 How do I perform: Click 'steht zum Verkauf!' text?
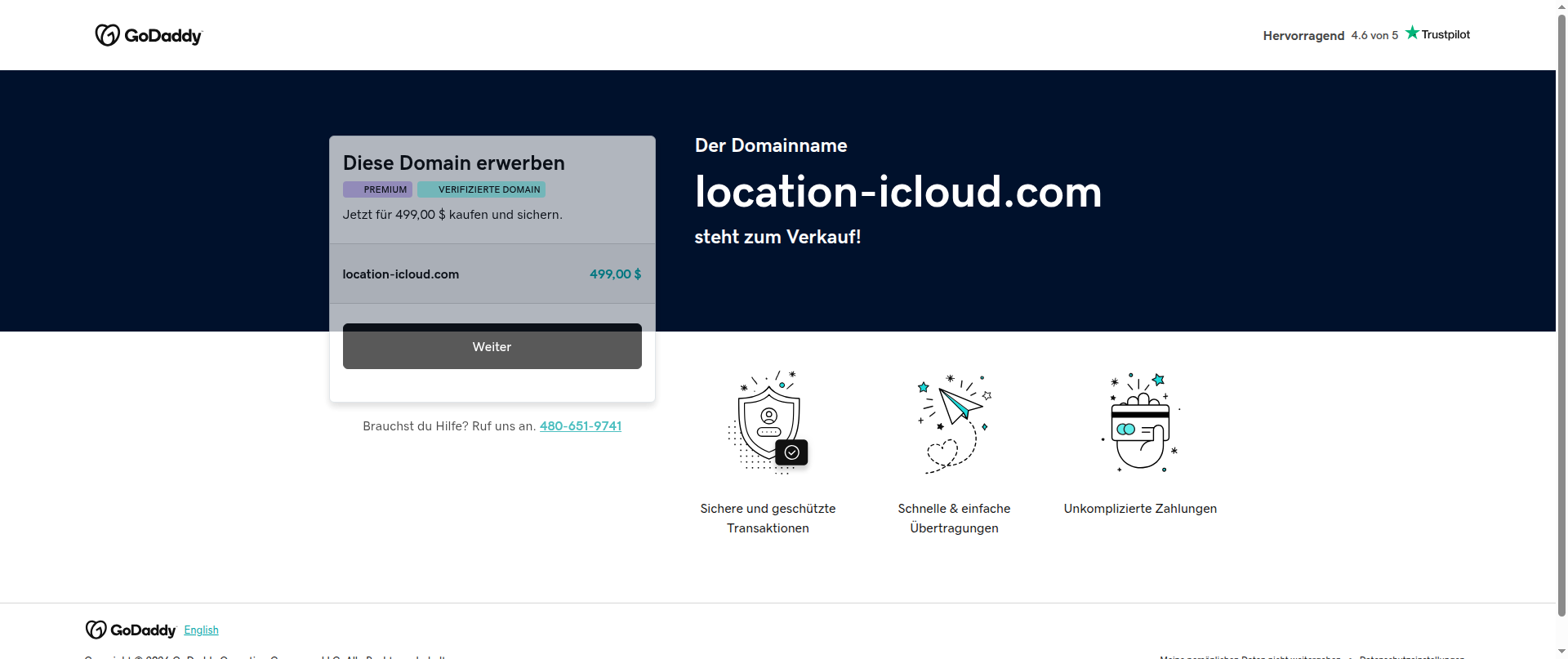pyautogui.click(x=777, y=237)
